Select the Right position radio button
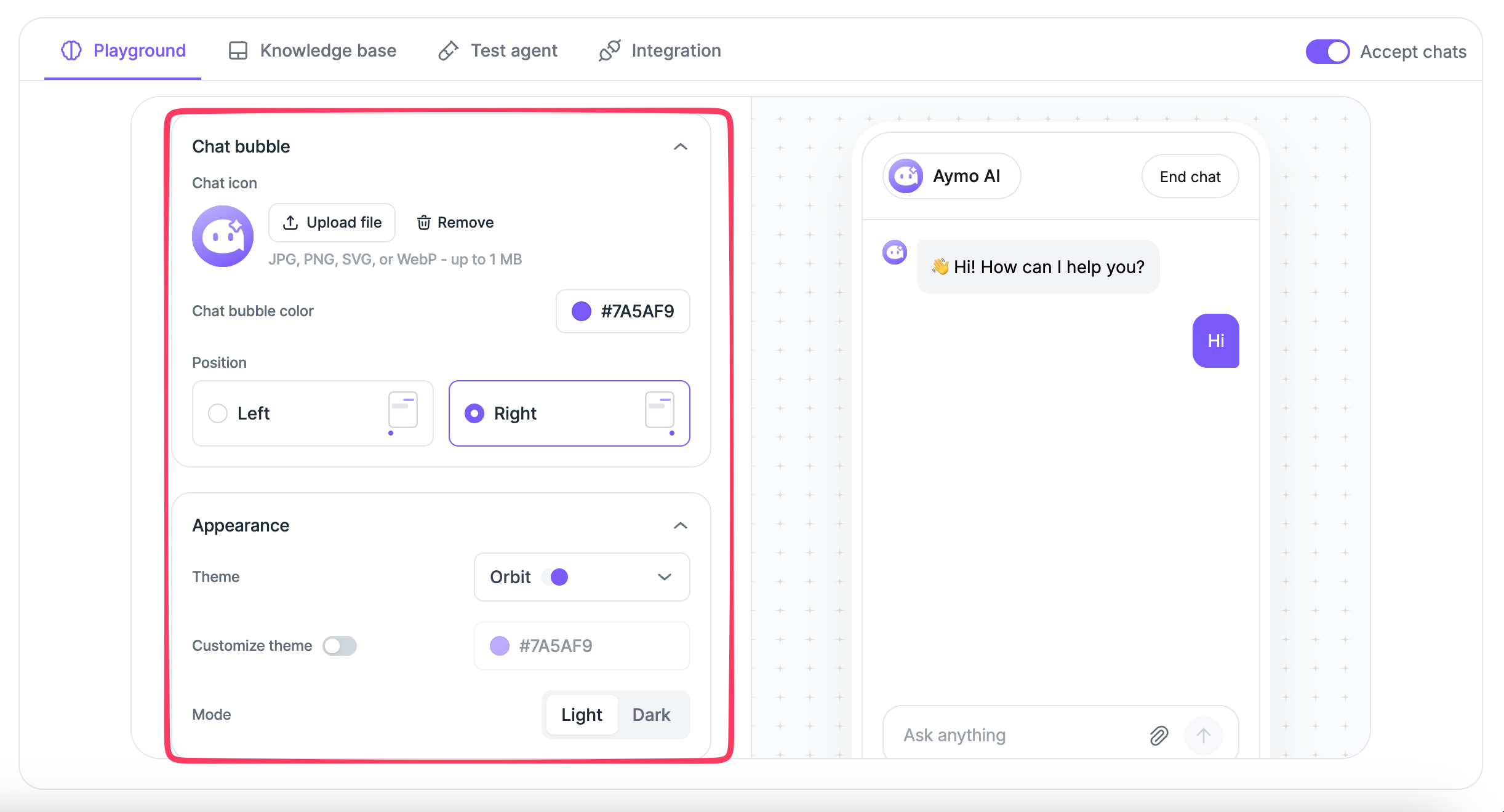This screenshot has height=812, width=1504. click(x=474, y=413)
